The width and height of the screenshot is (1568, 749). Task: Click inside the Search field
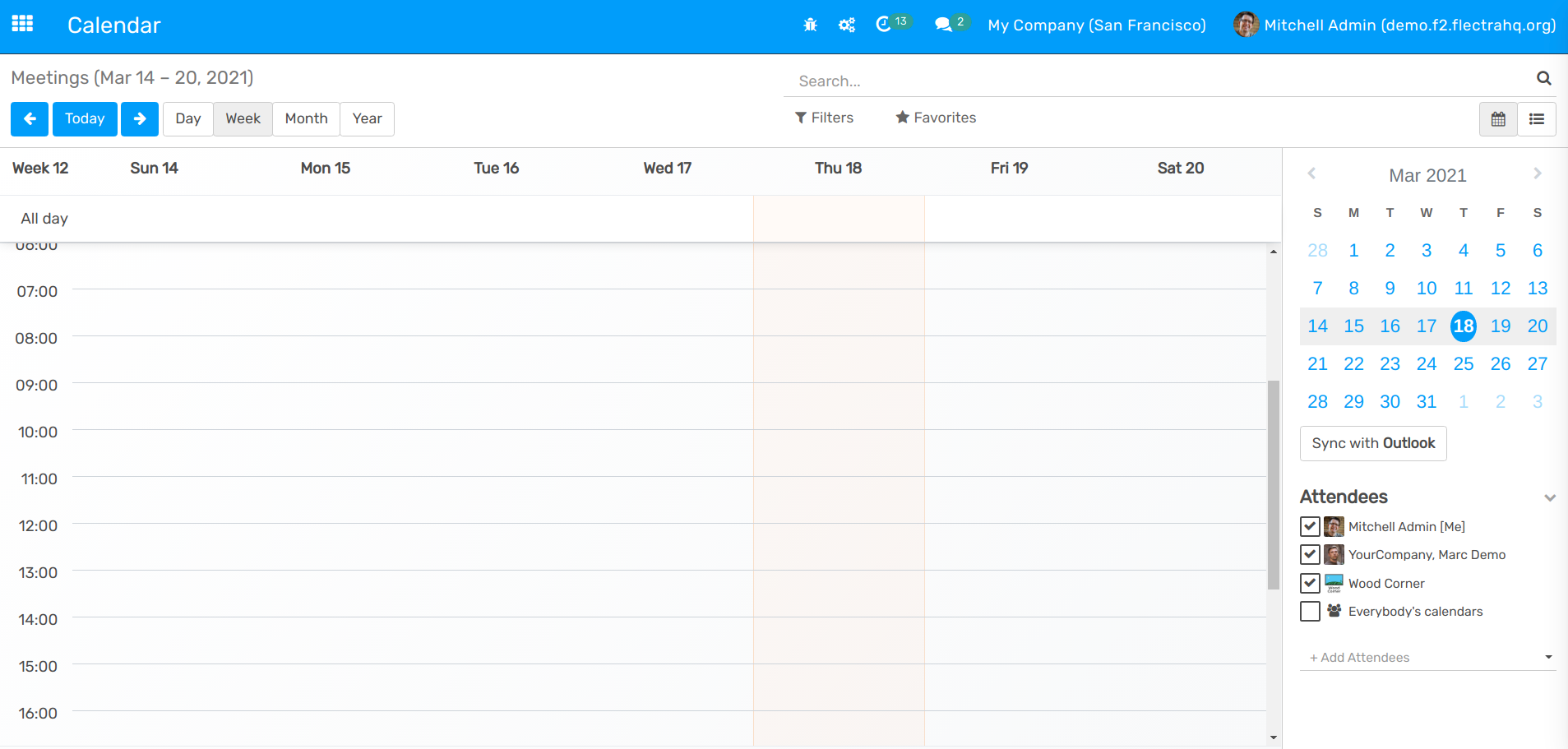(987, 80)
